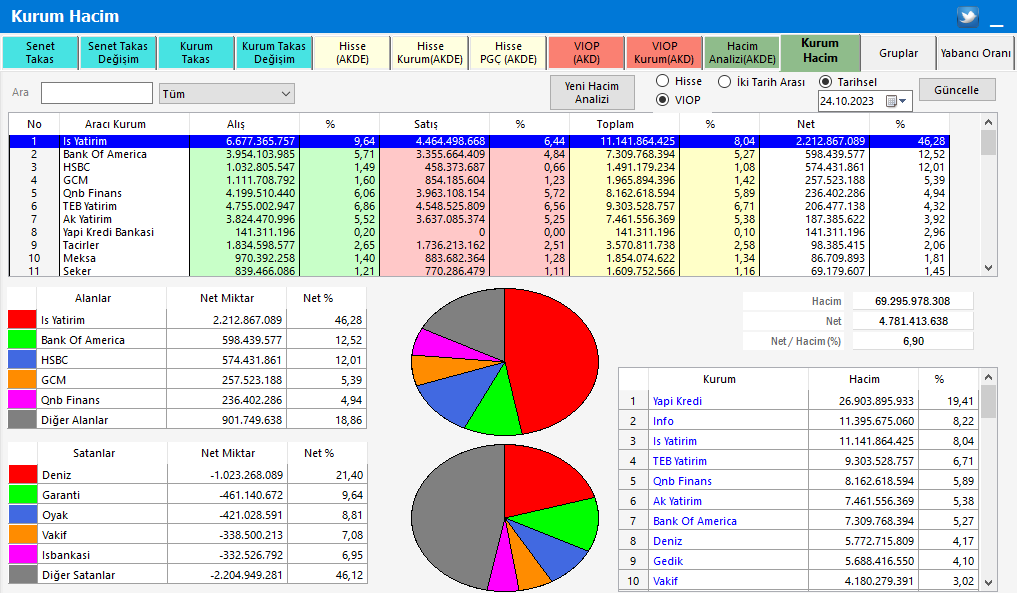Image resolution: width=1017 pixels, height=593 pixels.
Task: Click red swatch beside Is Yatirim in Alanlar
Action: [22, 320]
